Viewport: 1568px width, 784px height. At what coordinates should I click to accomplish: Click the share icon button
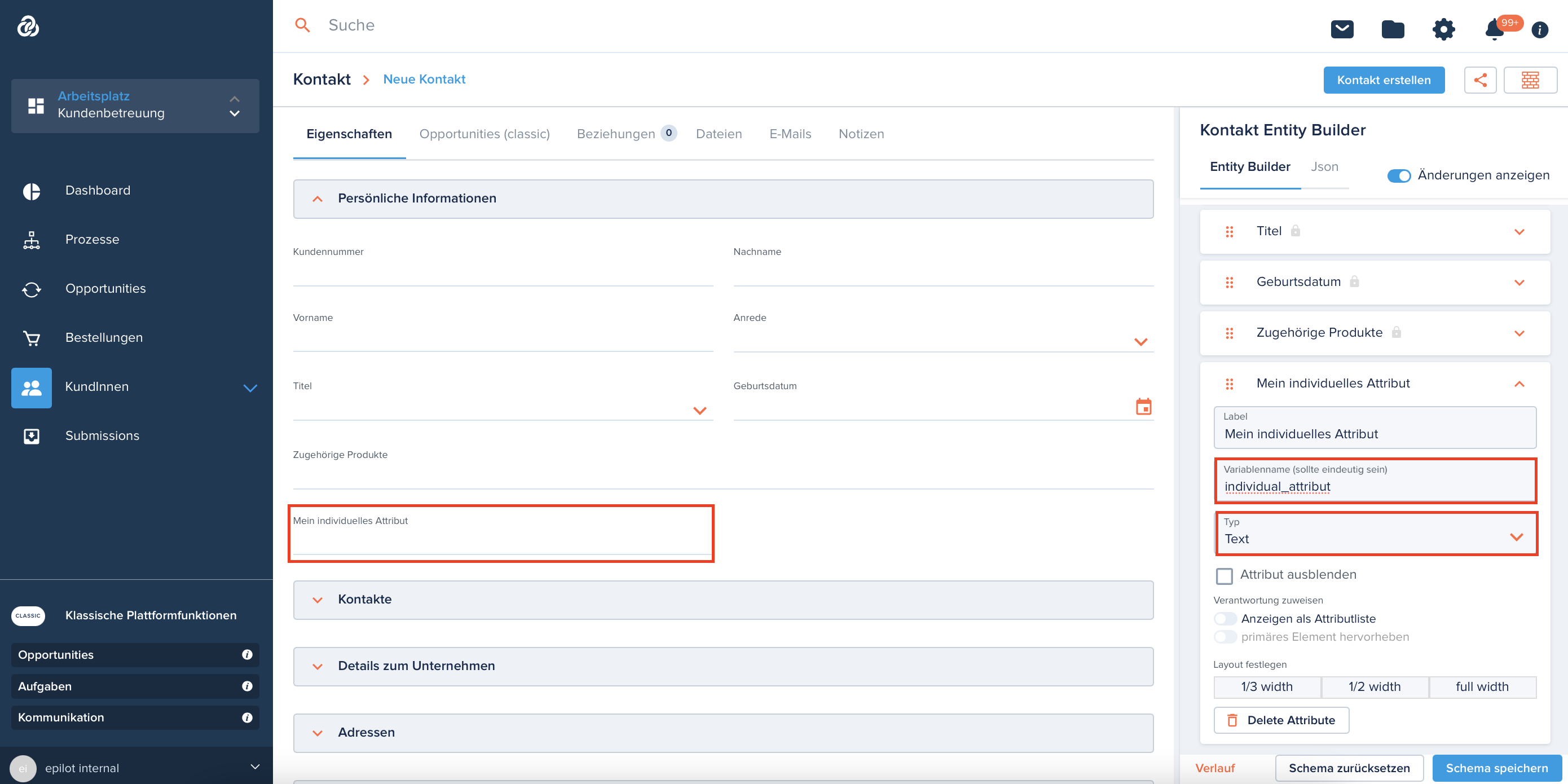tap(1480, 80)
